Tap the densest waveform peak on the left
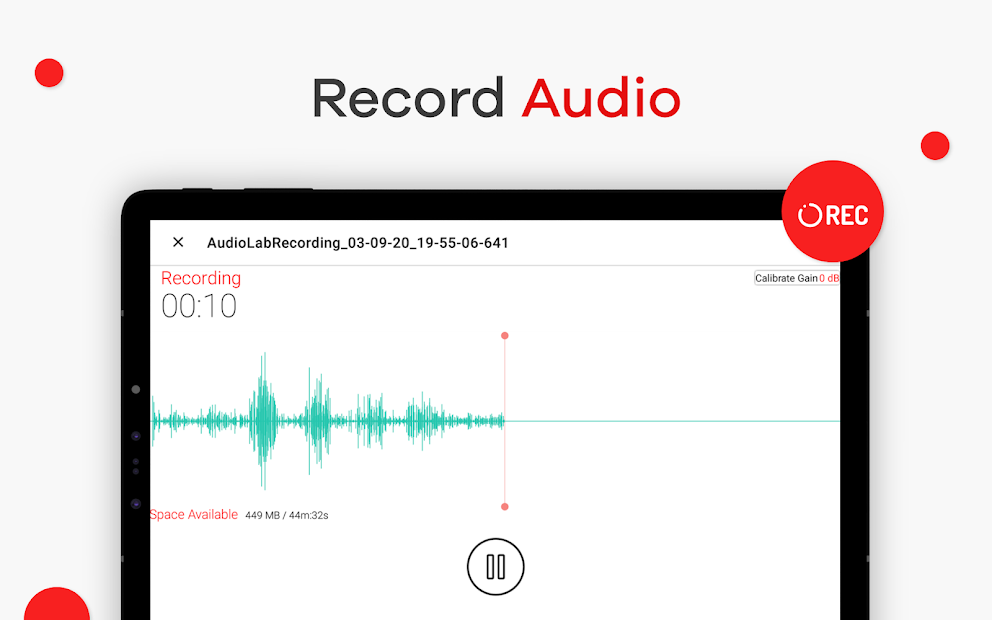Viewport: 992px width, 620px height. click(263, 420)
